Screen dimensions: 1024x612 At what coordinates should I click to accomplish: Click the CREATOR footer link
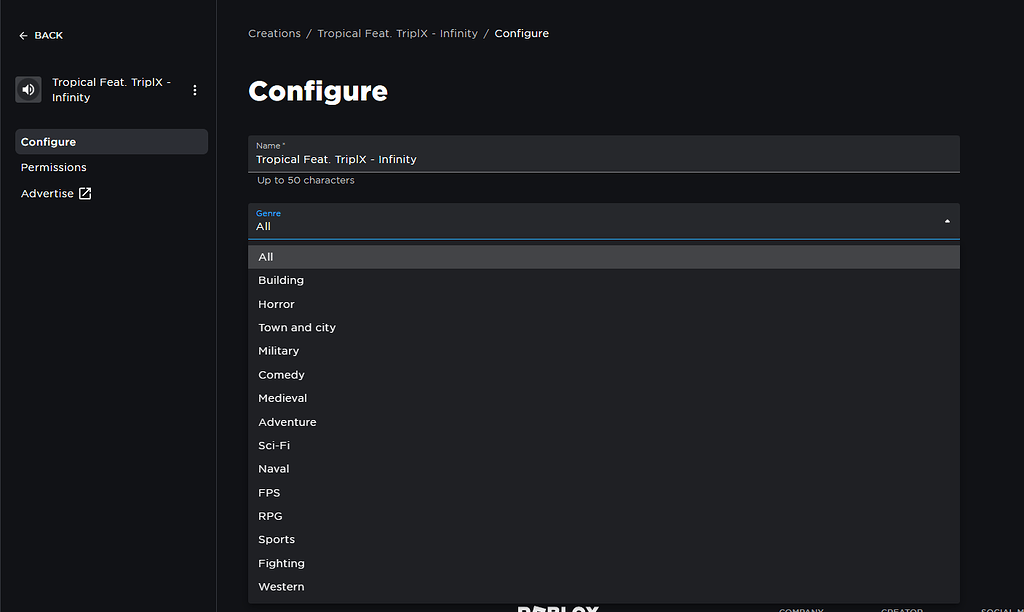pos(901,610)
